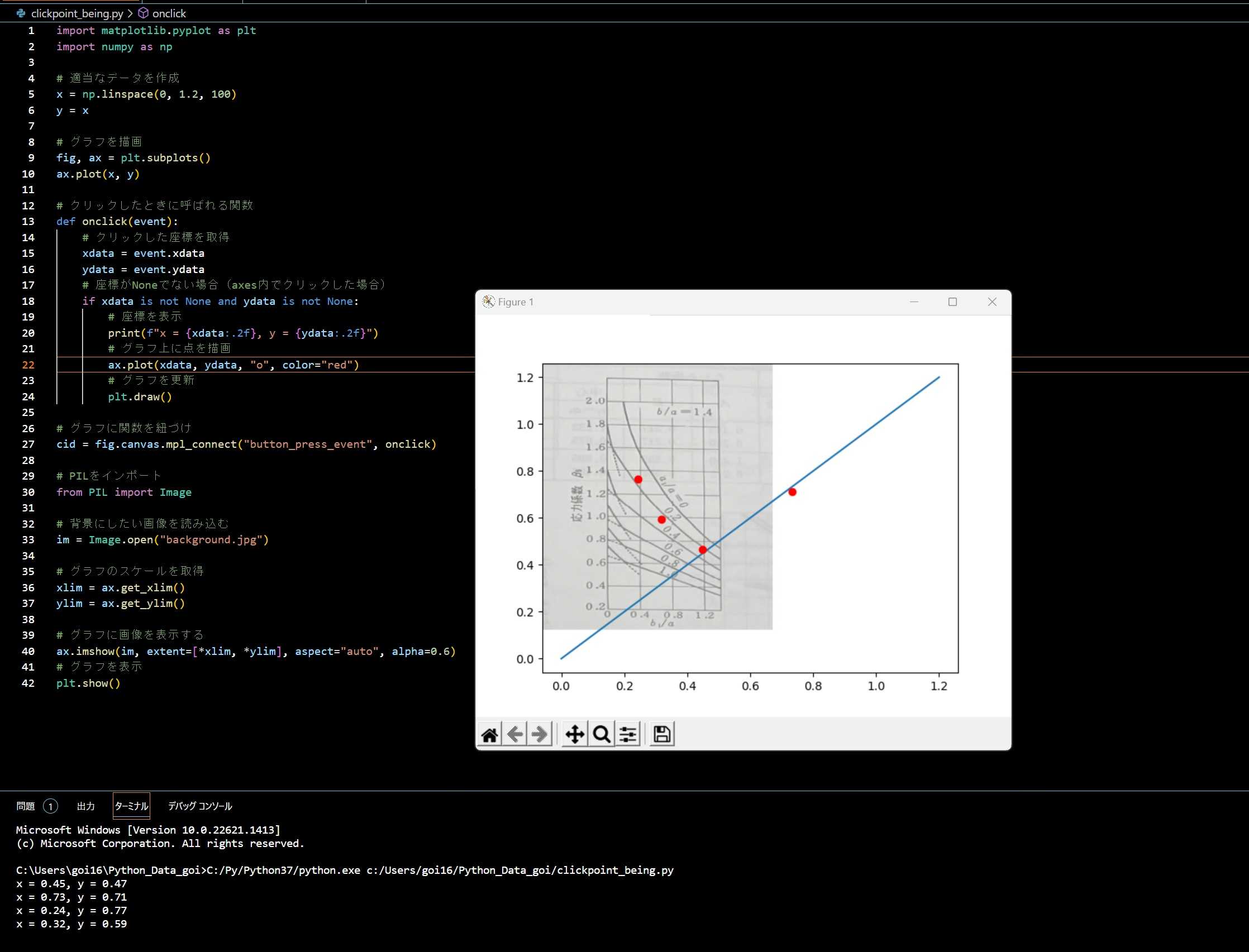Click the problems count badge showing 1

(x=50, y=806)
